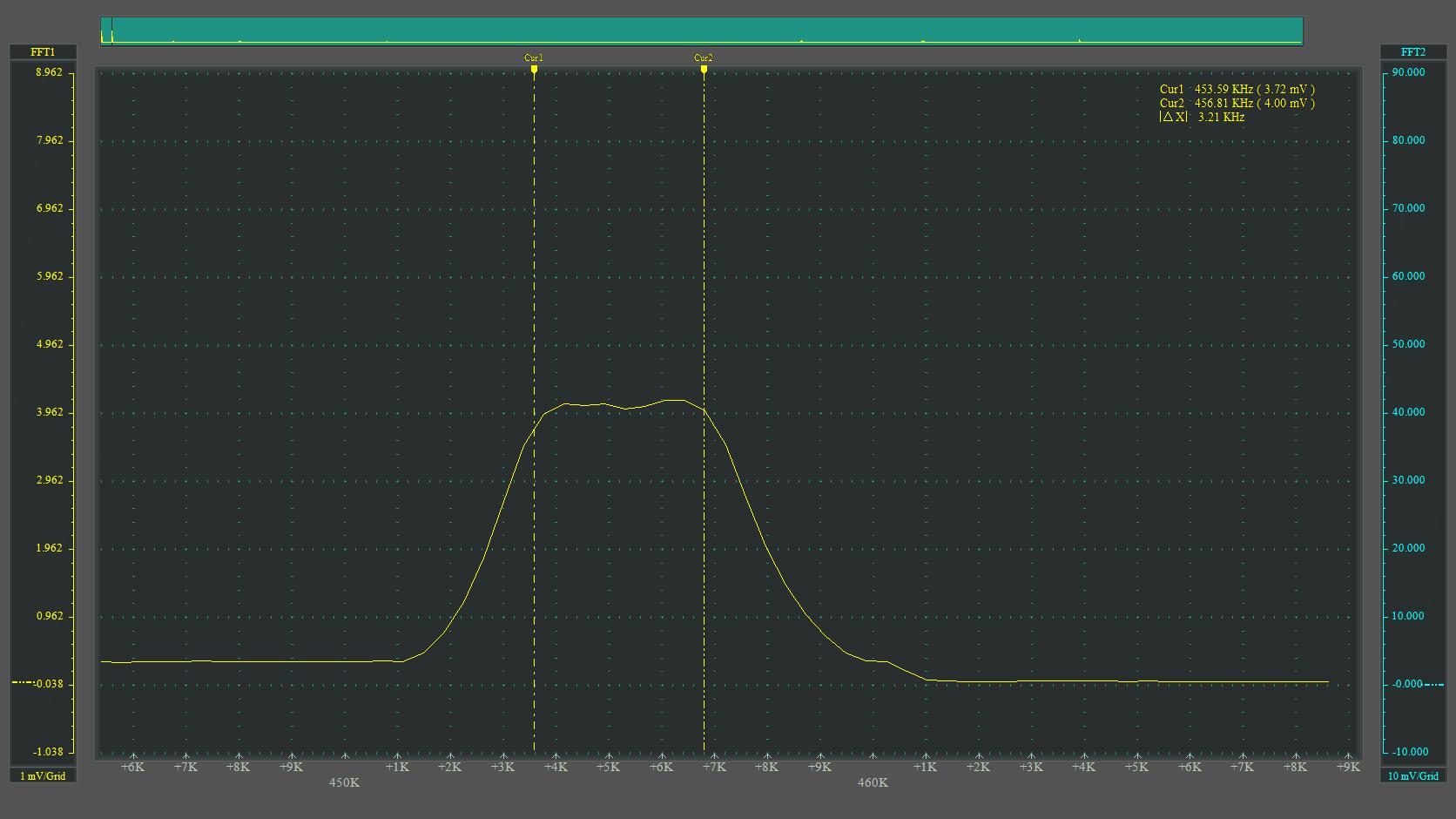Click the 0.962 value on FFT1 axis
1456x819 pixels.
49,616
